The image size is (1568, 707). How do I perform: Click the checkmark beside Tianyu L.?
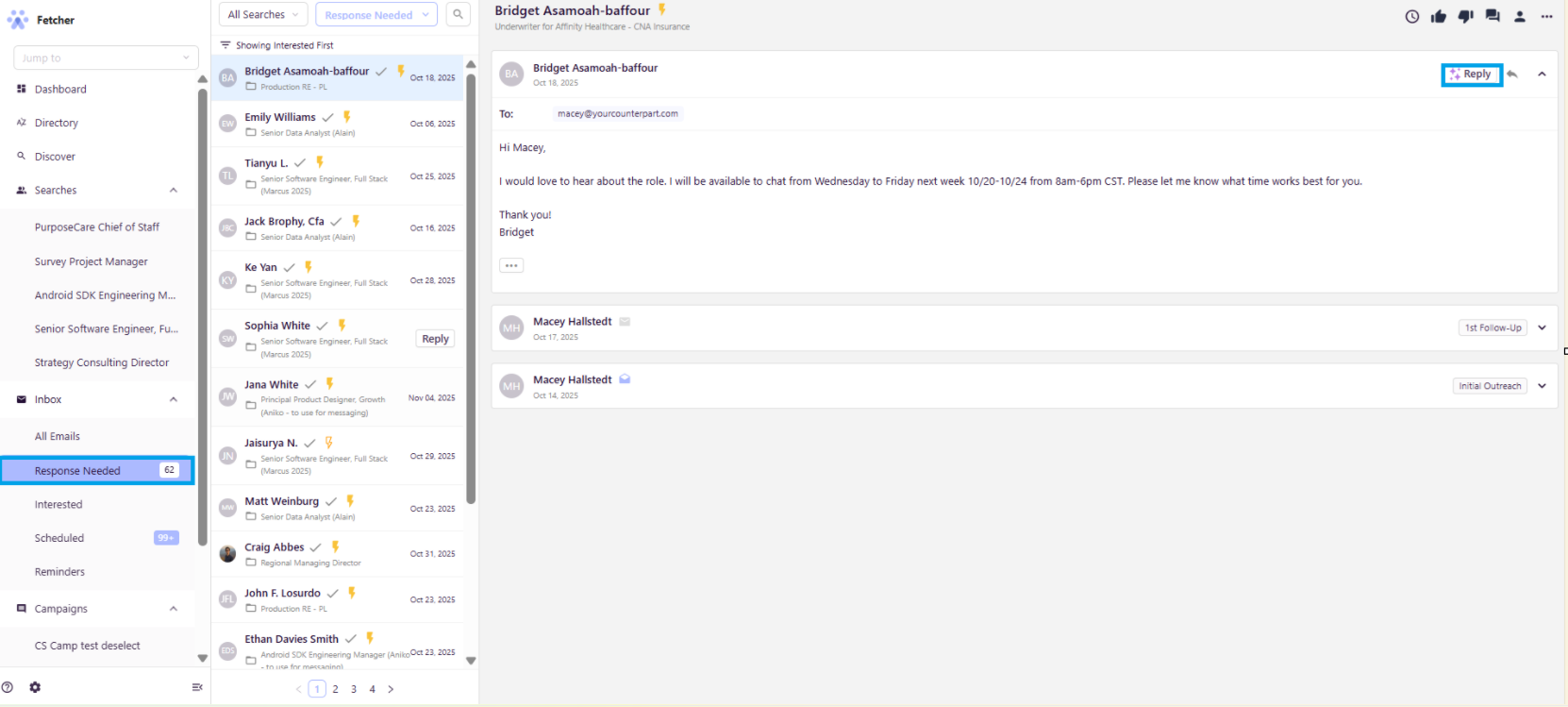tap(300, 163)
